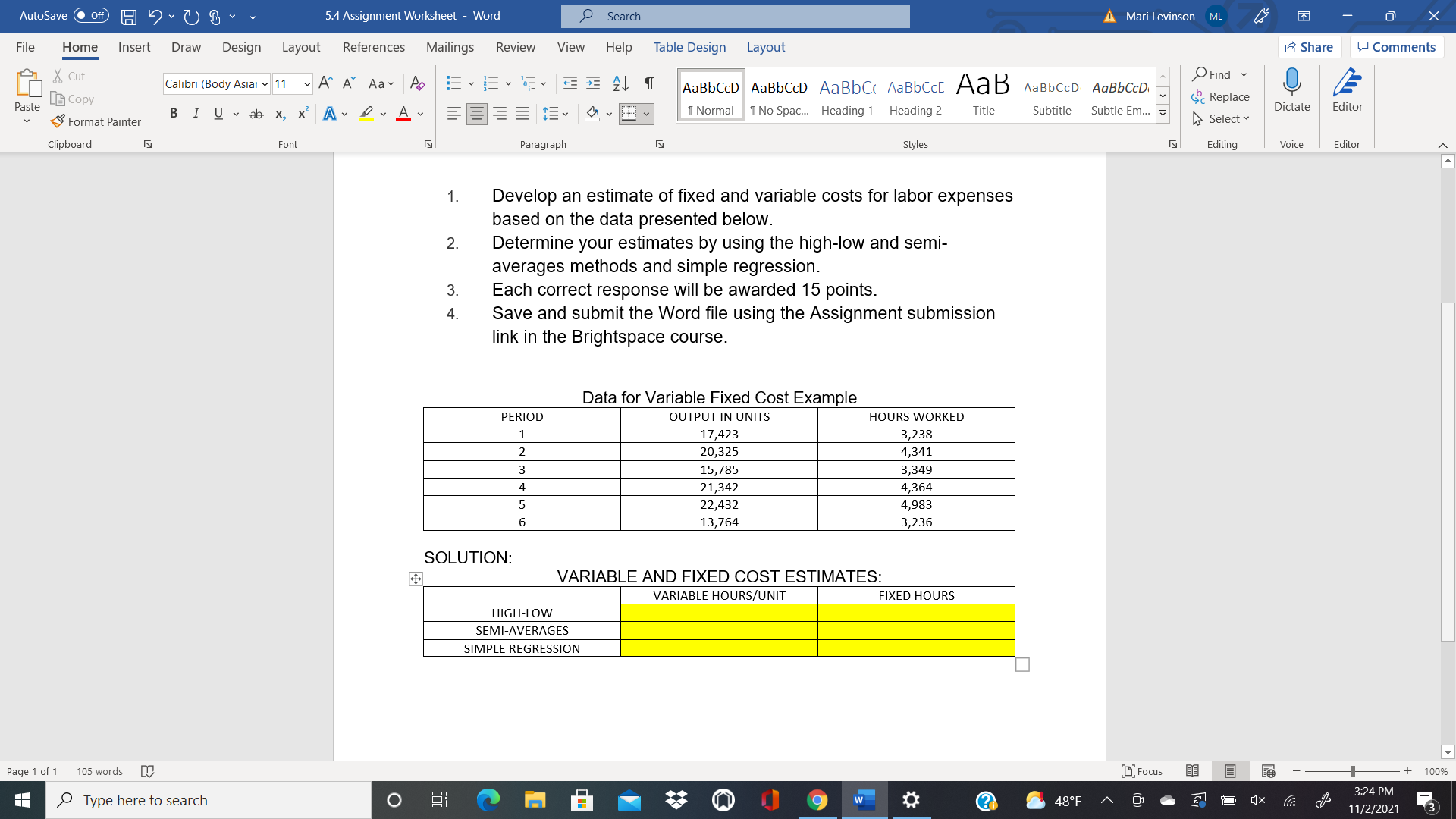The image size is (1456, 819).
Task: Open the Dictate voice tool
Action: point(1291,94)
